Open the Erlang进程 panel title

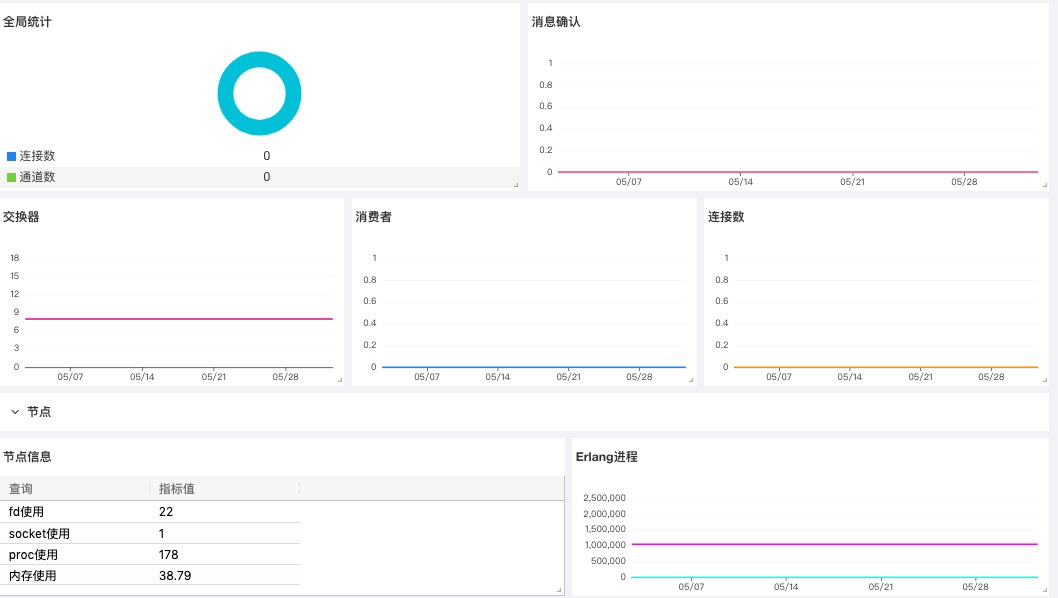tap(606, 456)
